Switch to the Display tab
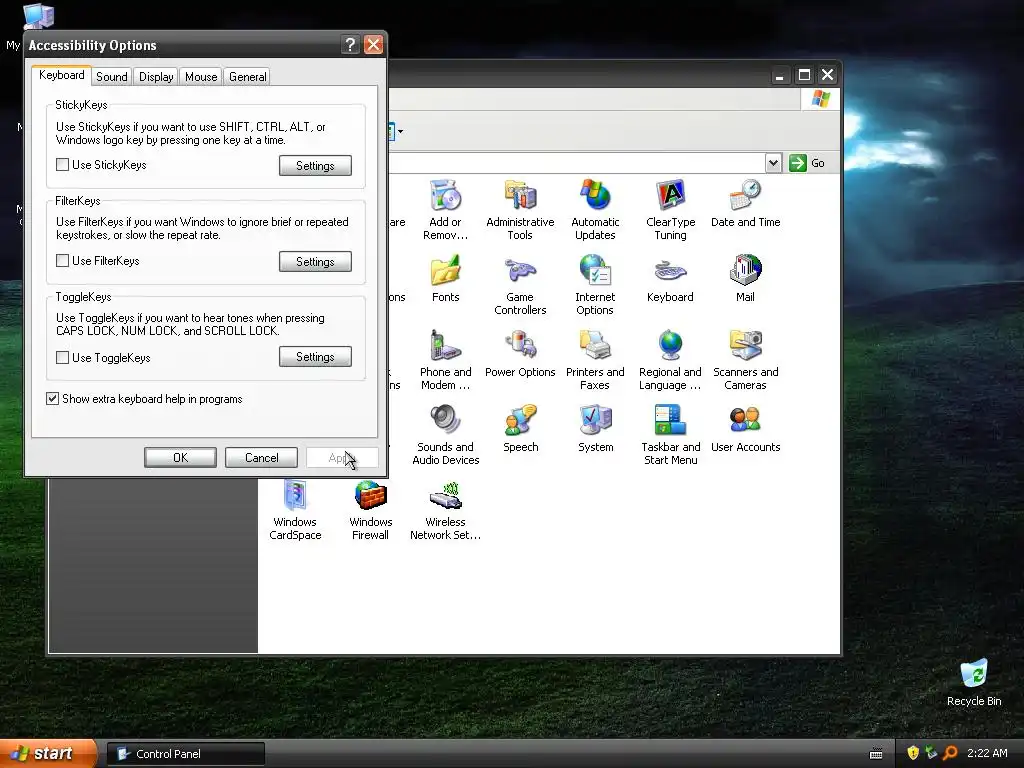Viewport: 1024px width, 768px height. point(156,76)
